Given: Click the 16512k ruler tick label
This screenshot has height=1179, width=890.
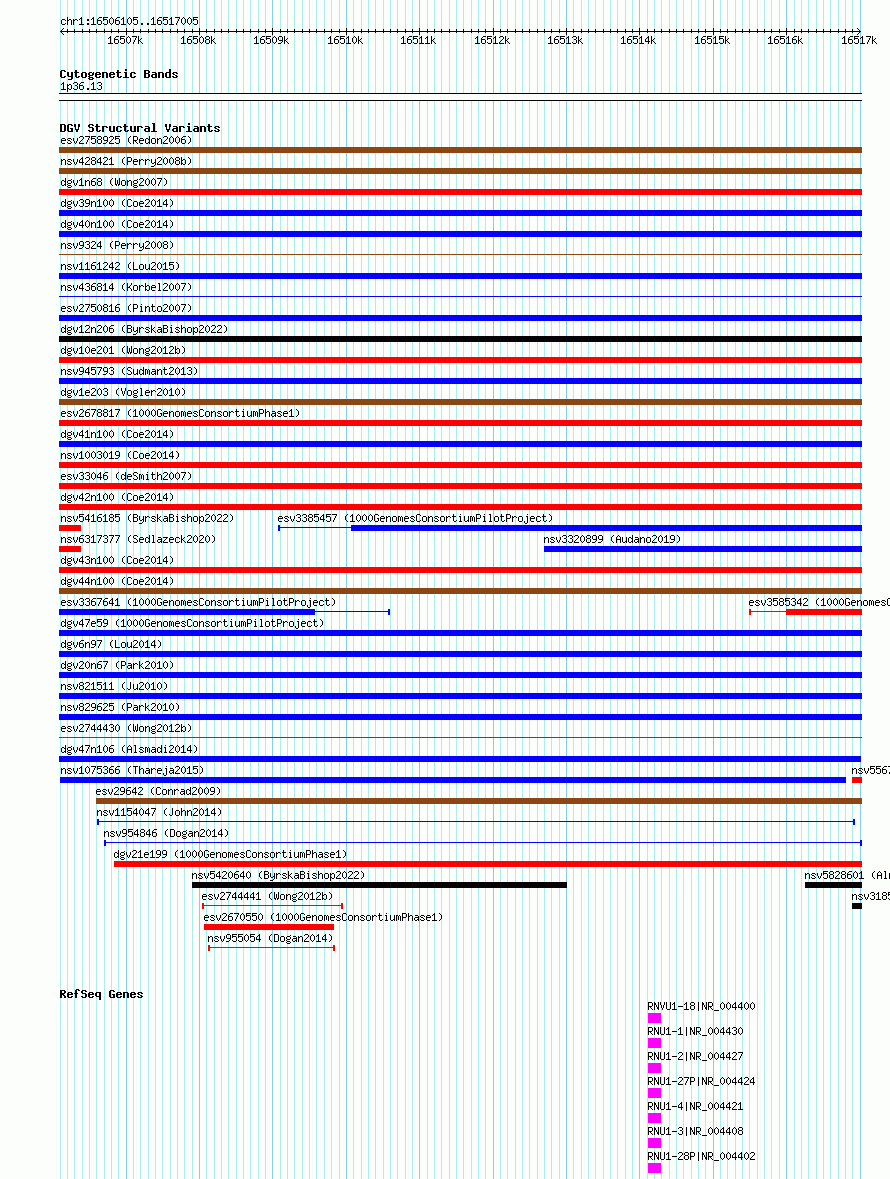Looking at the screenshot, I should [492, 41].
